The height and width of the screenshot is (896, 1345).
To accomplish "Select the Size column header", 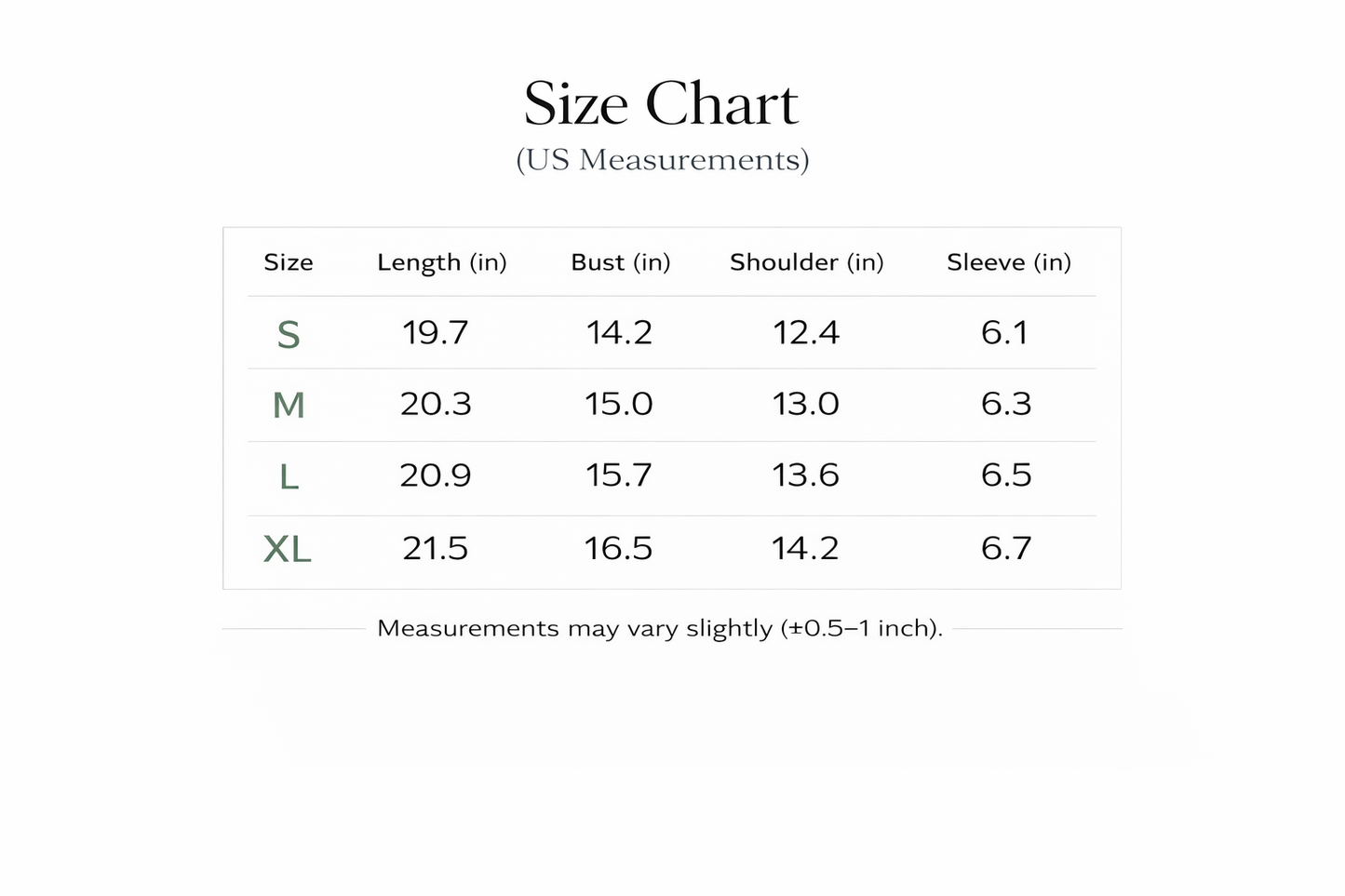I will (289, 262).
